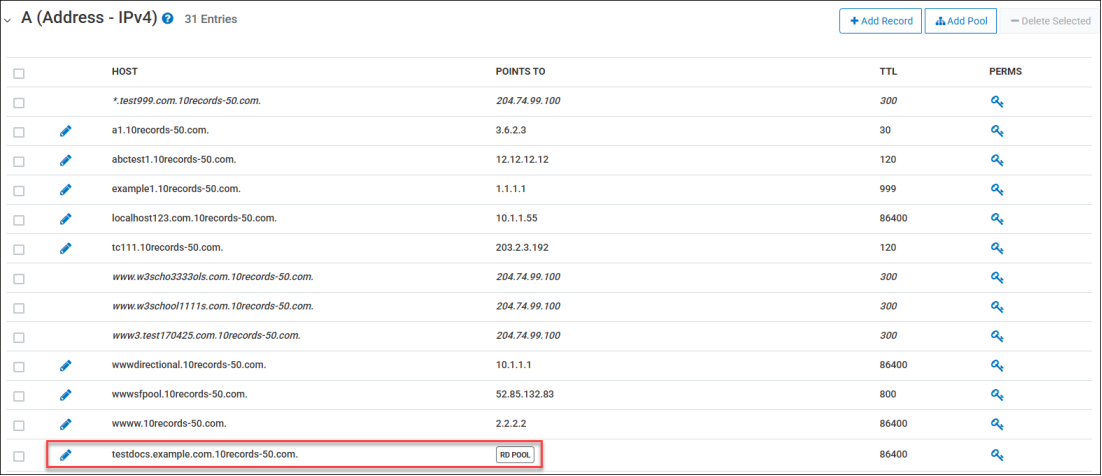Sort by the POINTS TO column header
1102x476 pixels.
(520, 72)
